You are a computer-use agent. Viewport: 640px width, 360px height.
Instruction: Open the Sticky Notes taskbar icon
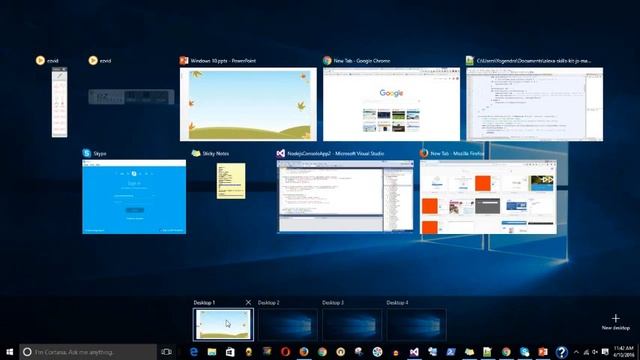[469, 352]
